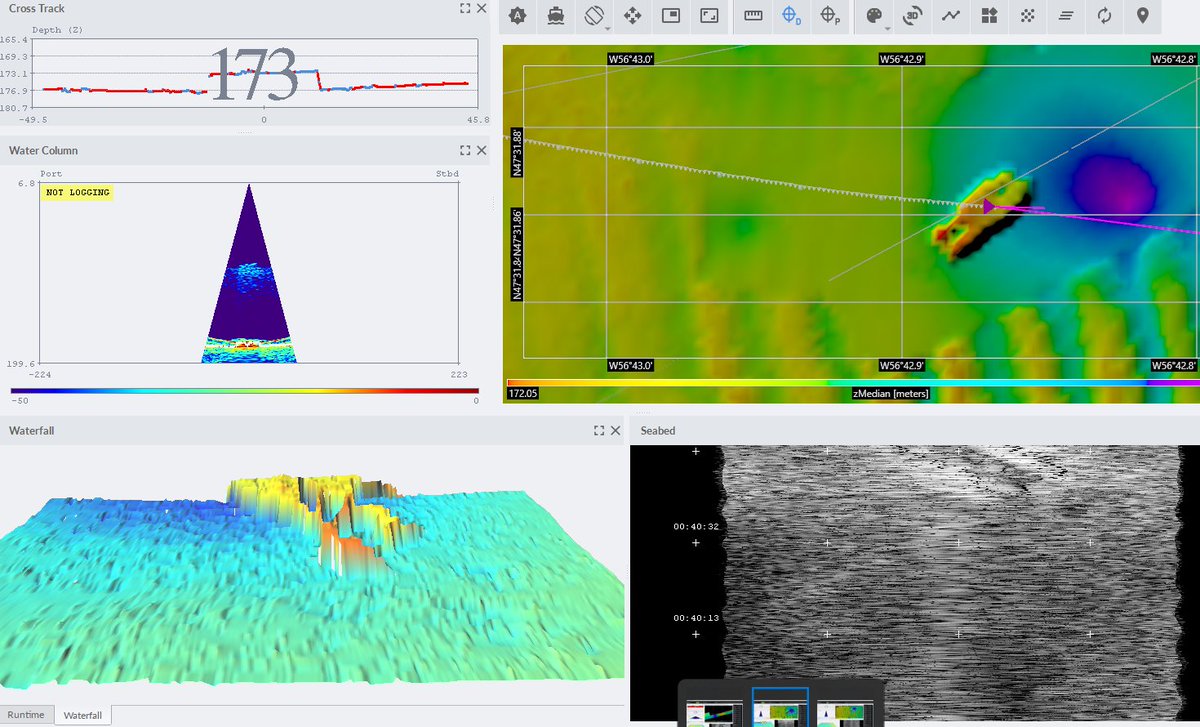Image resolution: width=1200 pixels, height=727 pixels.
Task: Click the auto-center 'A' gear icon
Action: click(517, 16)
